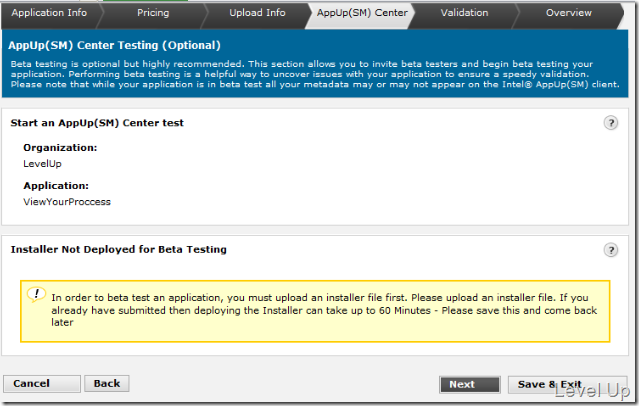Open help for Start an AppUp(SM) Center test

(x=610, y=123)
